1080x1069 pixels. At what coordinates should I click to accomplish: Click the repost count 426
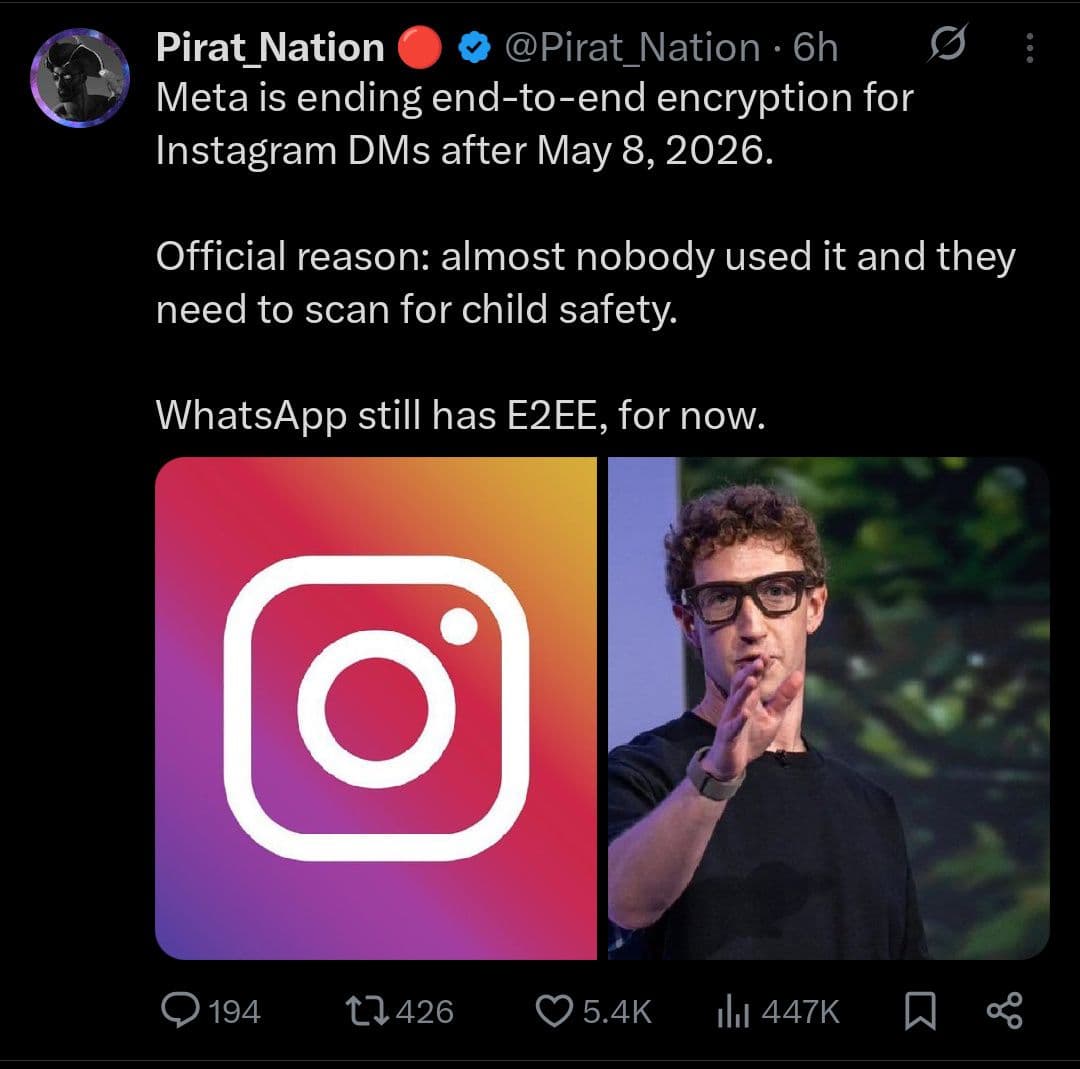pos(425,1012)
